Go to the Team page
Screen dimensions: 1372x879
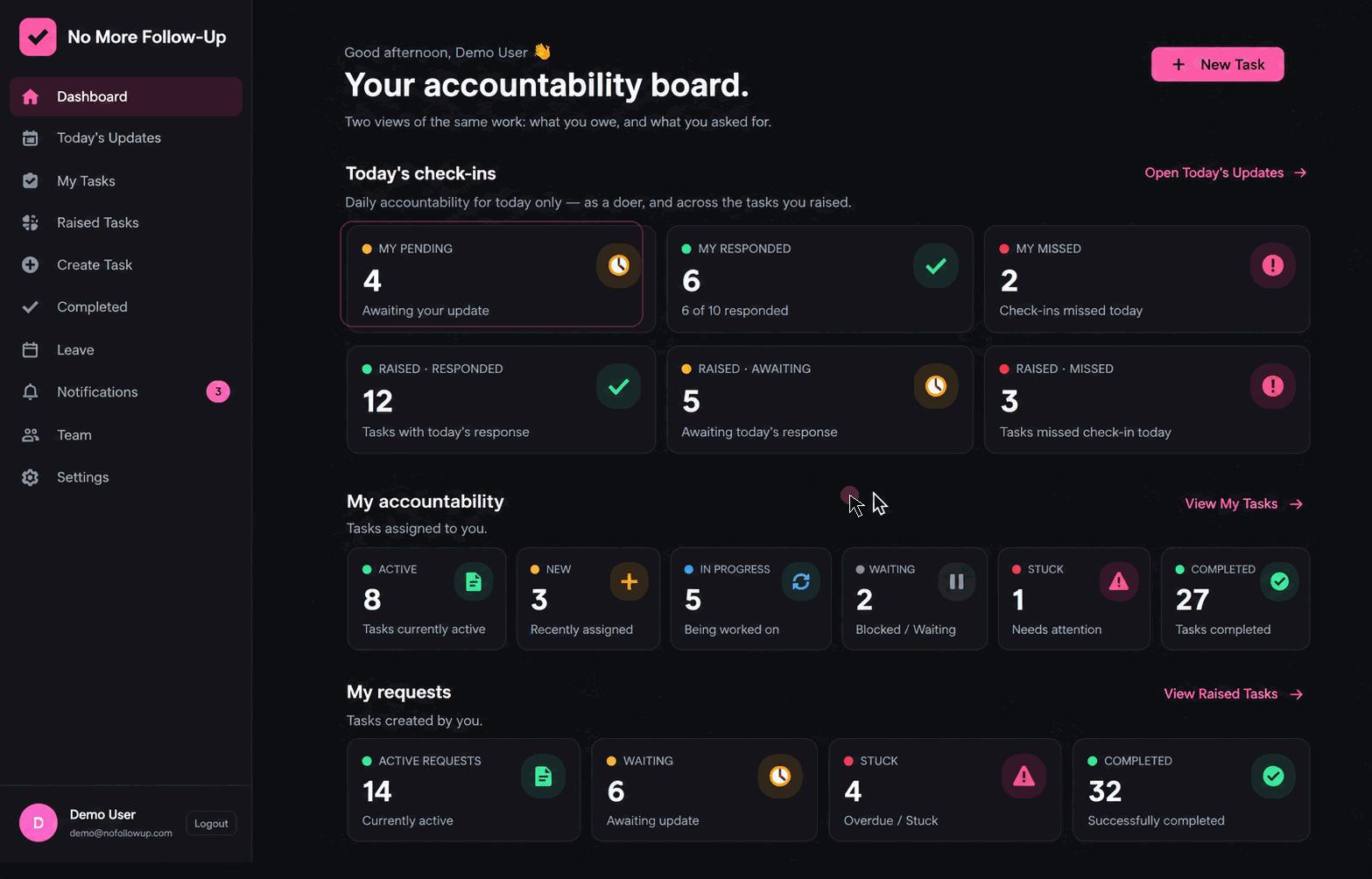126,435
